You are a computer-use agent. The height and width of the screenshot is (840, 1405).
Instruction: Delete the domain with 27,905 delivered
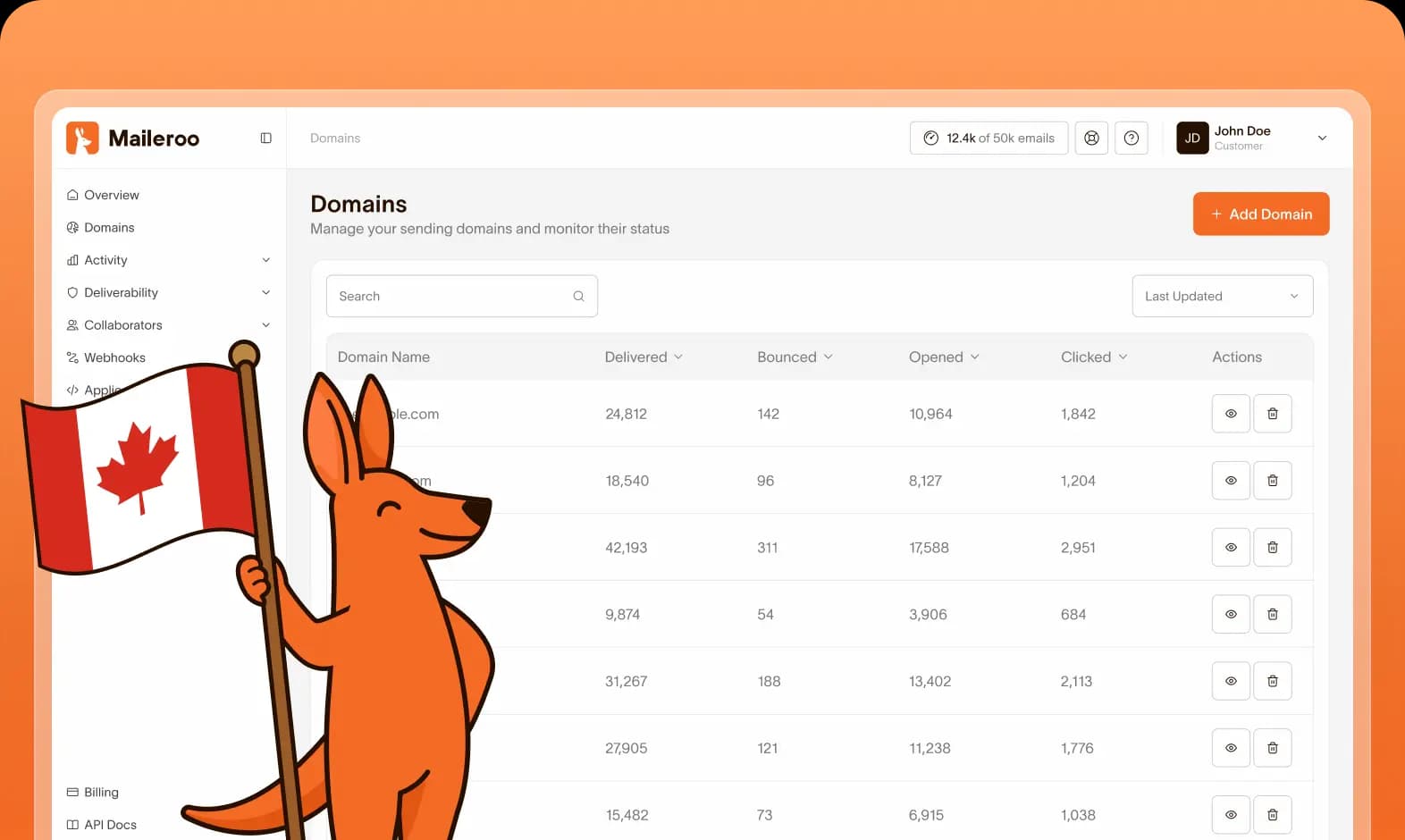click(x=1273, y=748)
